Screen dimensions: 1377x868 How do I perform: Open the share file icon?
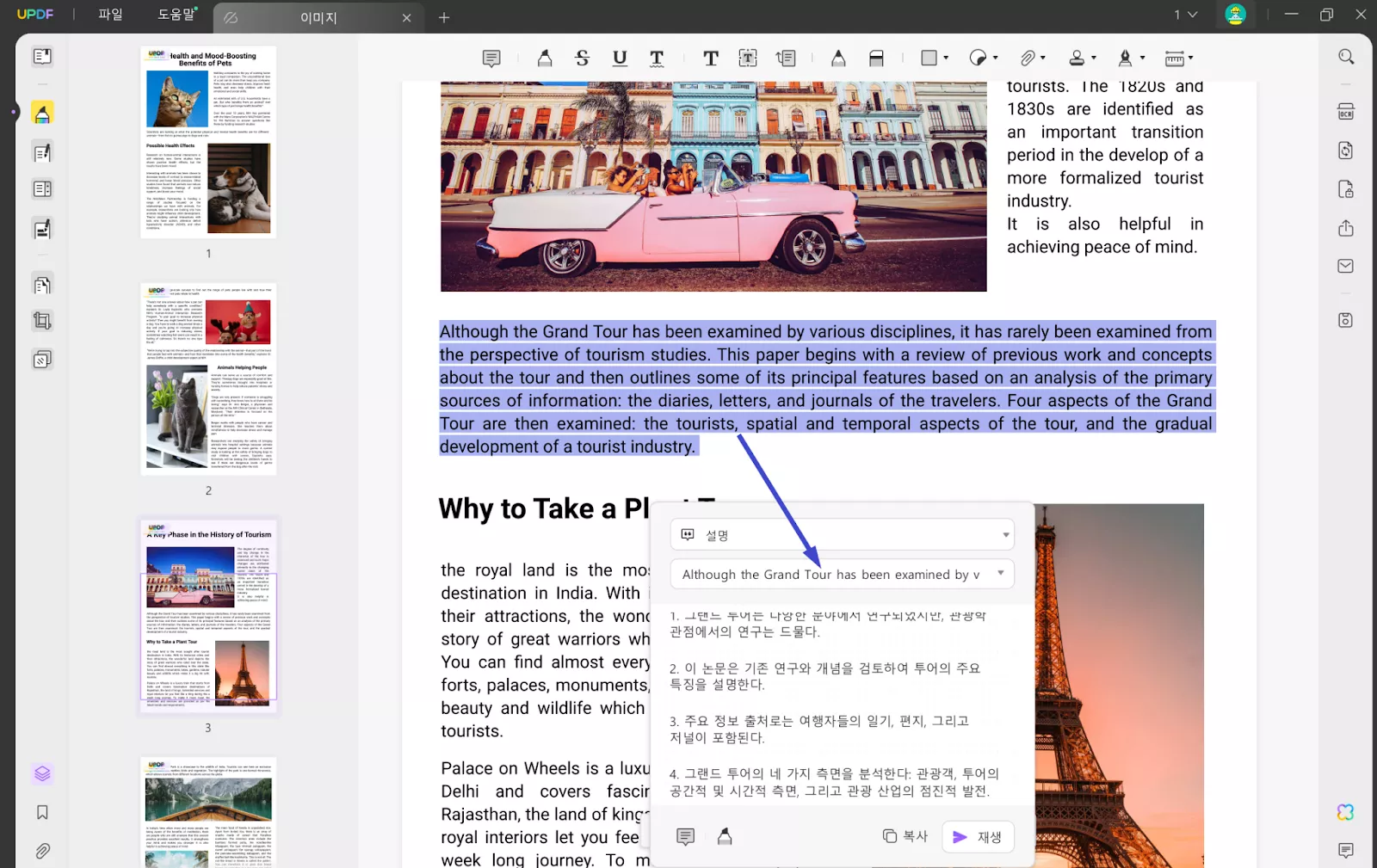(1346, 228)
